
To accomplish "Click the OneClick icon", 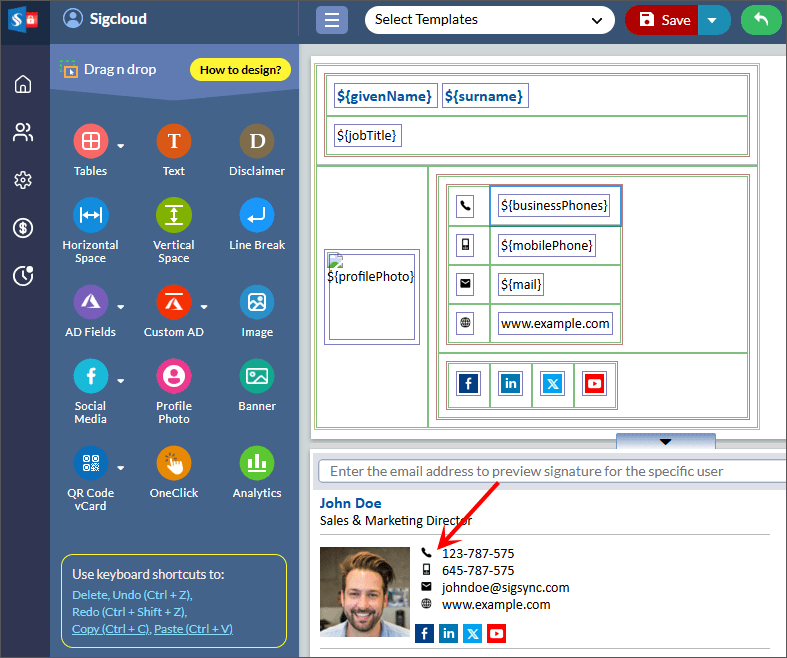I will tap(173, 464).
